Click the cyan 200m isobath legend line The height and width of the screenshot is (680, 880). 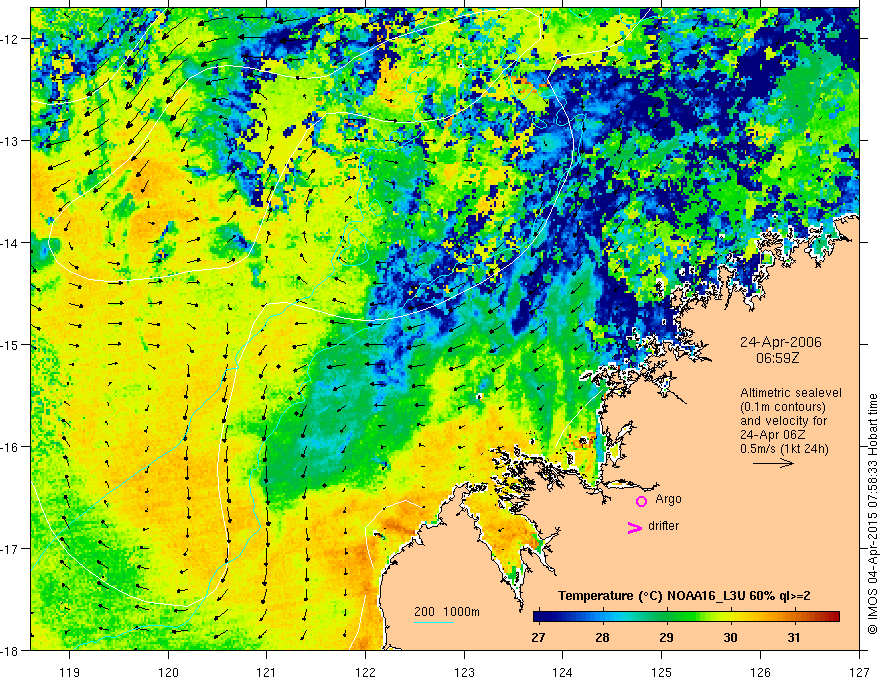click(434, 622)
